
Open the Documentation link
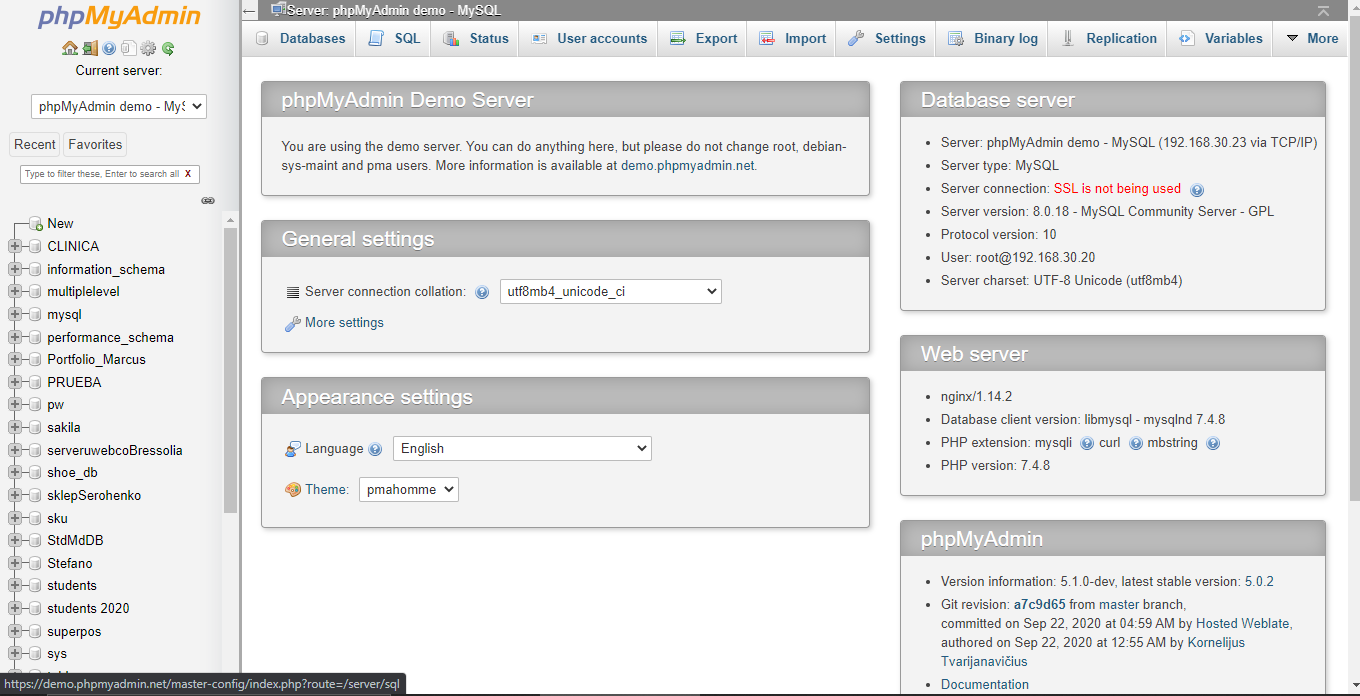click(x=985, y=685)
